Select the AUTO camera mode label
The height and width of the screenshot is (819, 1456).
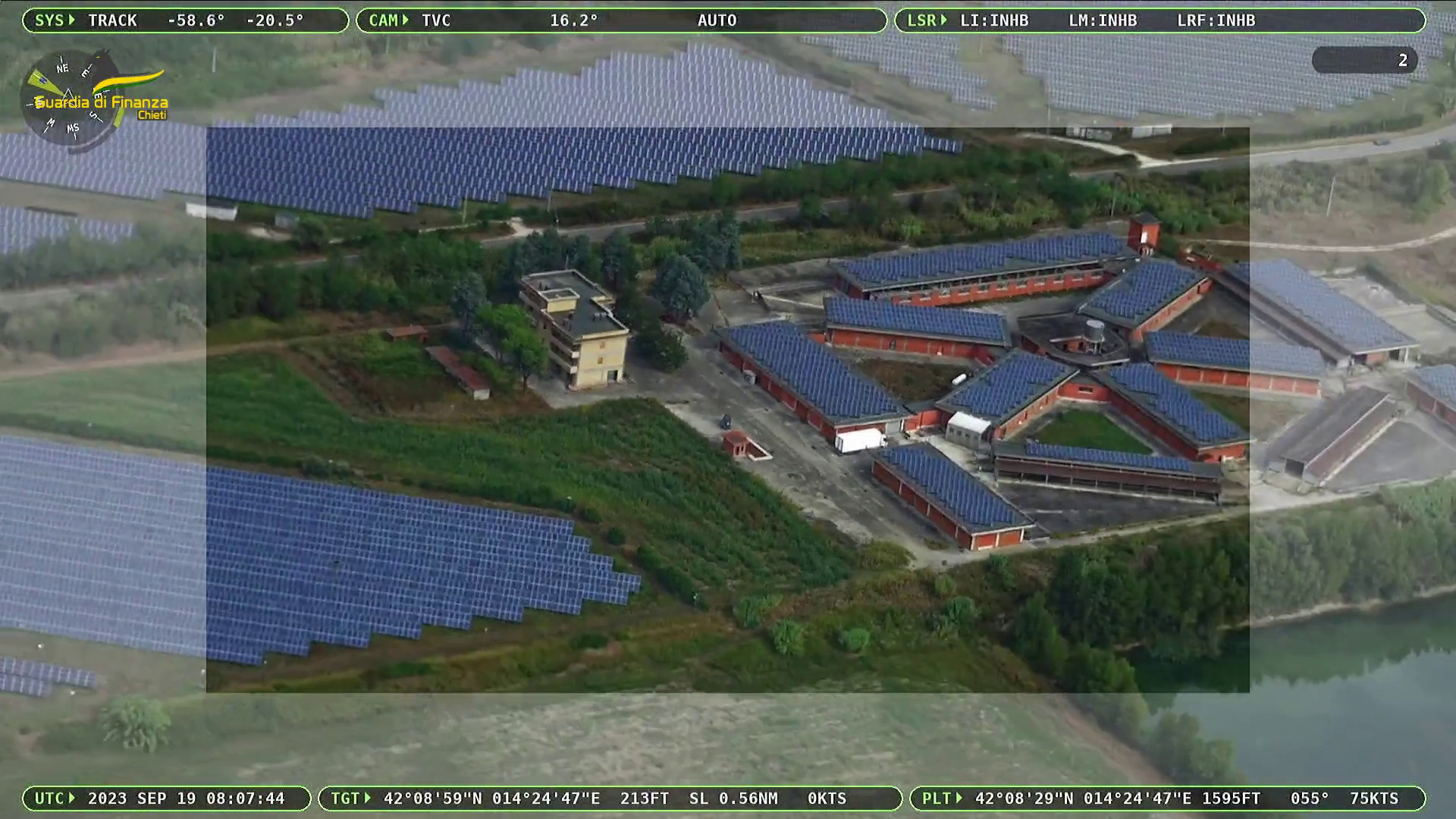click(x=717, y=20)
